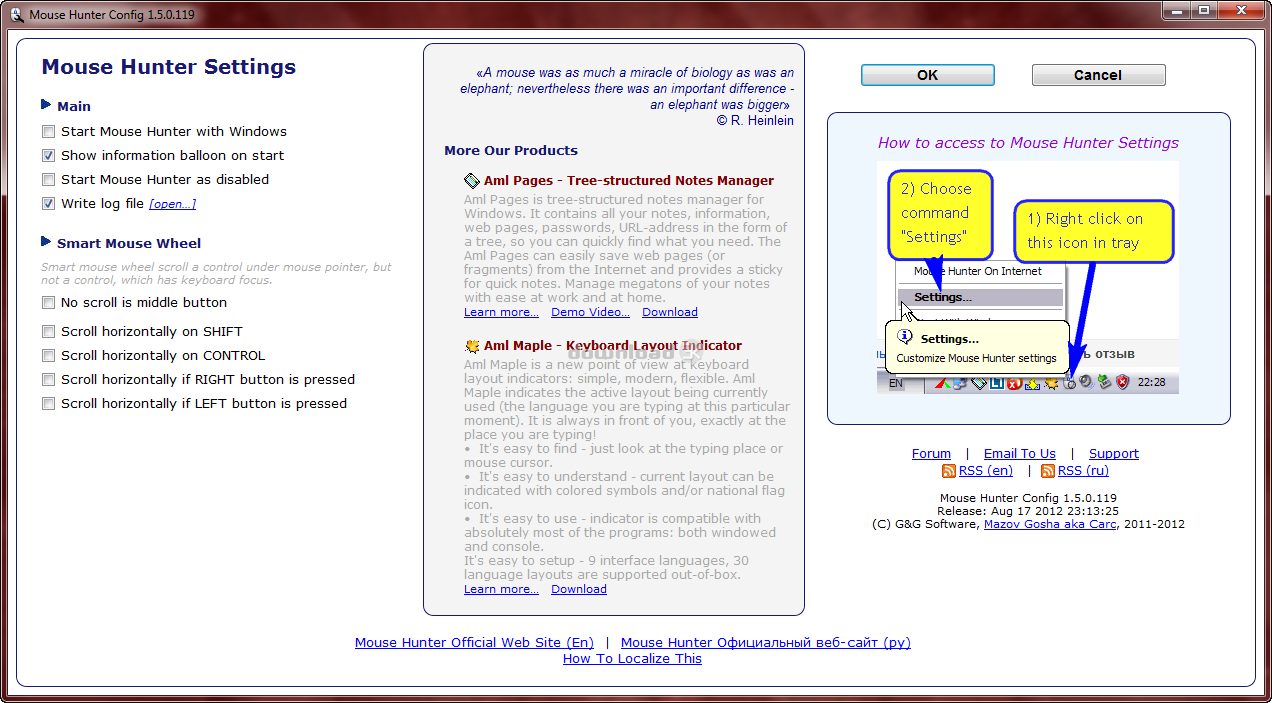Close the Mouse Hunter Config window

click(1242, 11)
